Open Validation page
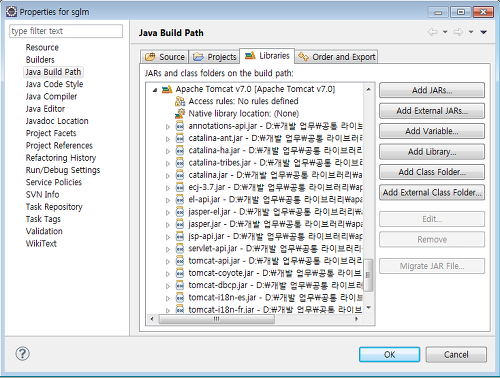The image size is (500, 378). click(x=44, y=231)
